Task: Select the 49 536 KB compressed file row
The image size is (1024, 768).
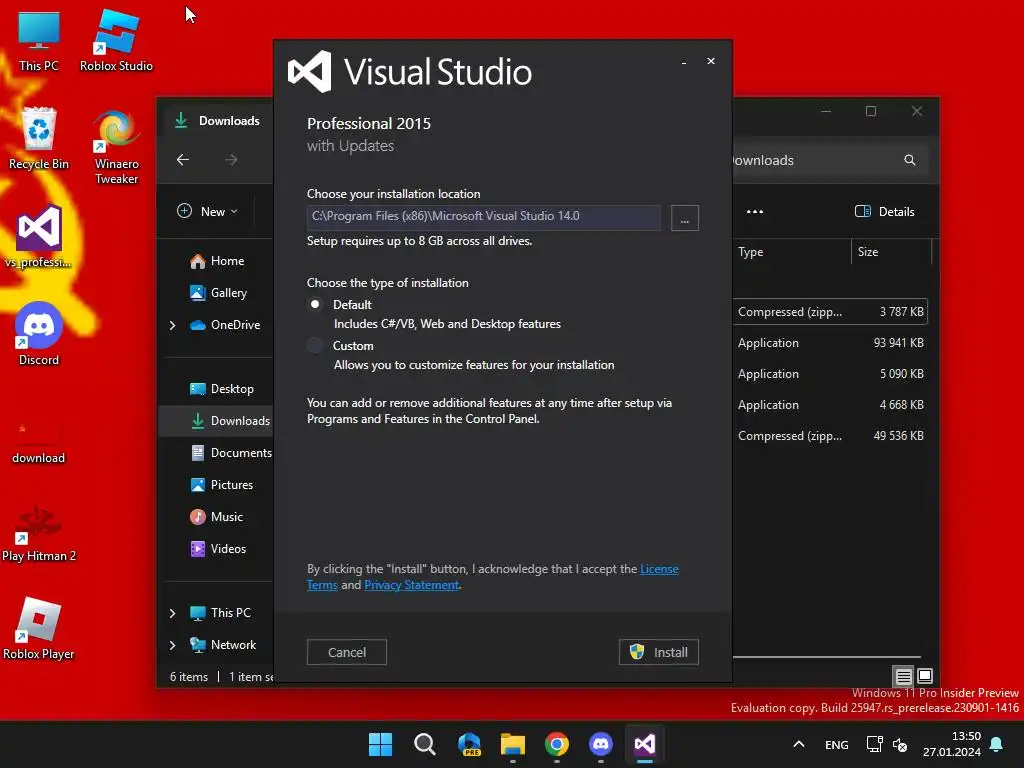Action: [829, 436]
